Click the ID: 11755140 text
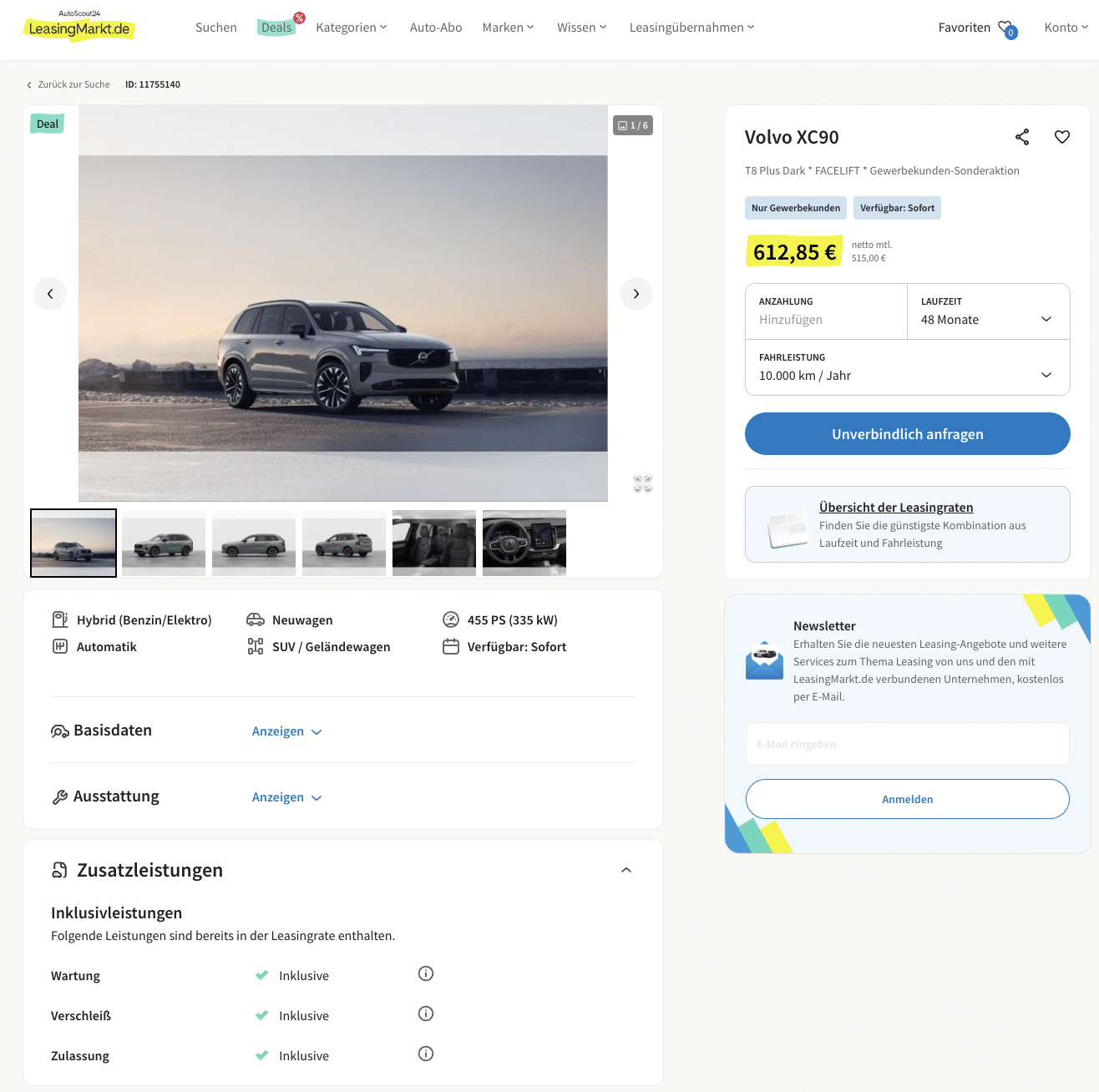 153,84
